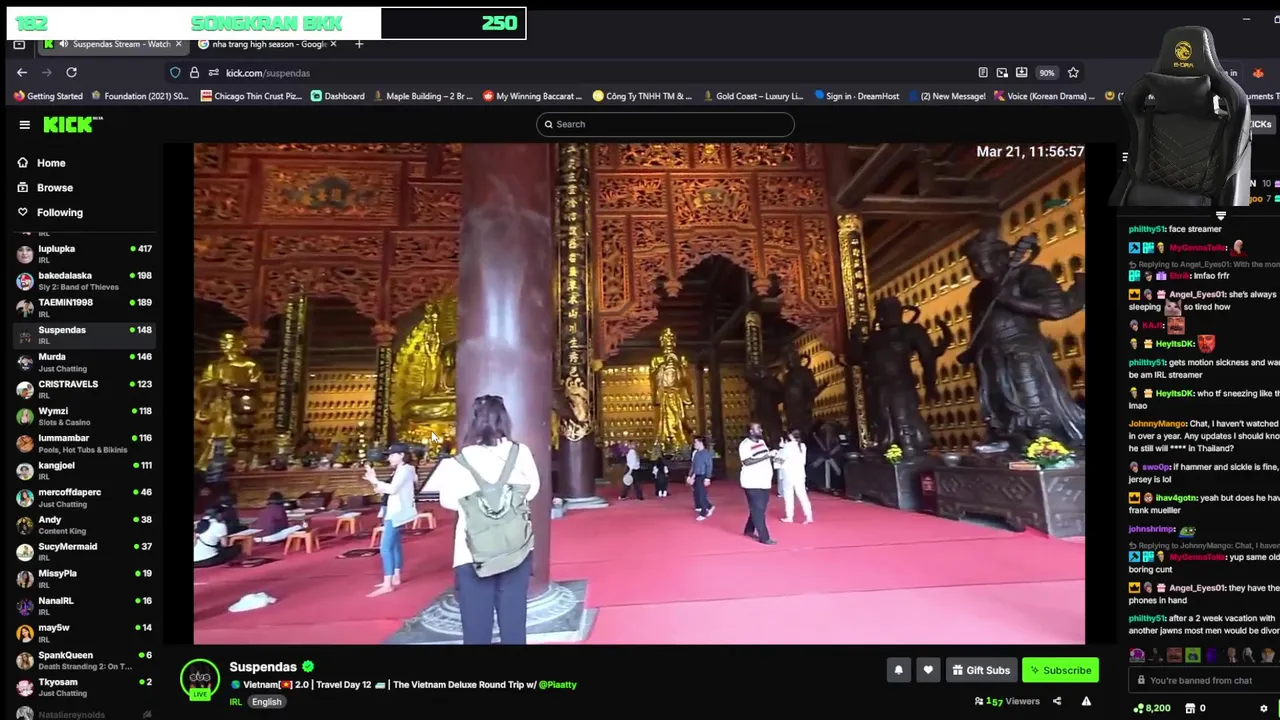
Task: Open Maple Building bookmark
Action: pyautogui.click(x=423, y=96)
